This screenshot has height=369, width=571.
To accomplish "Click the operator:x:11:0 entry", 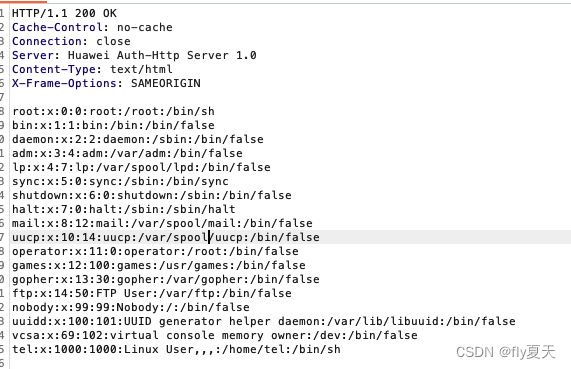I will 155,251.
